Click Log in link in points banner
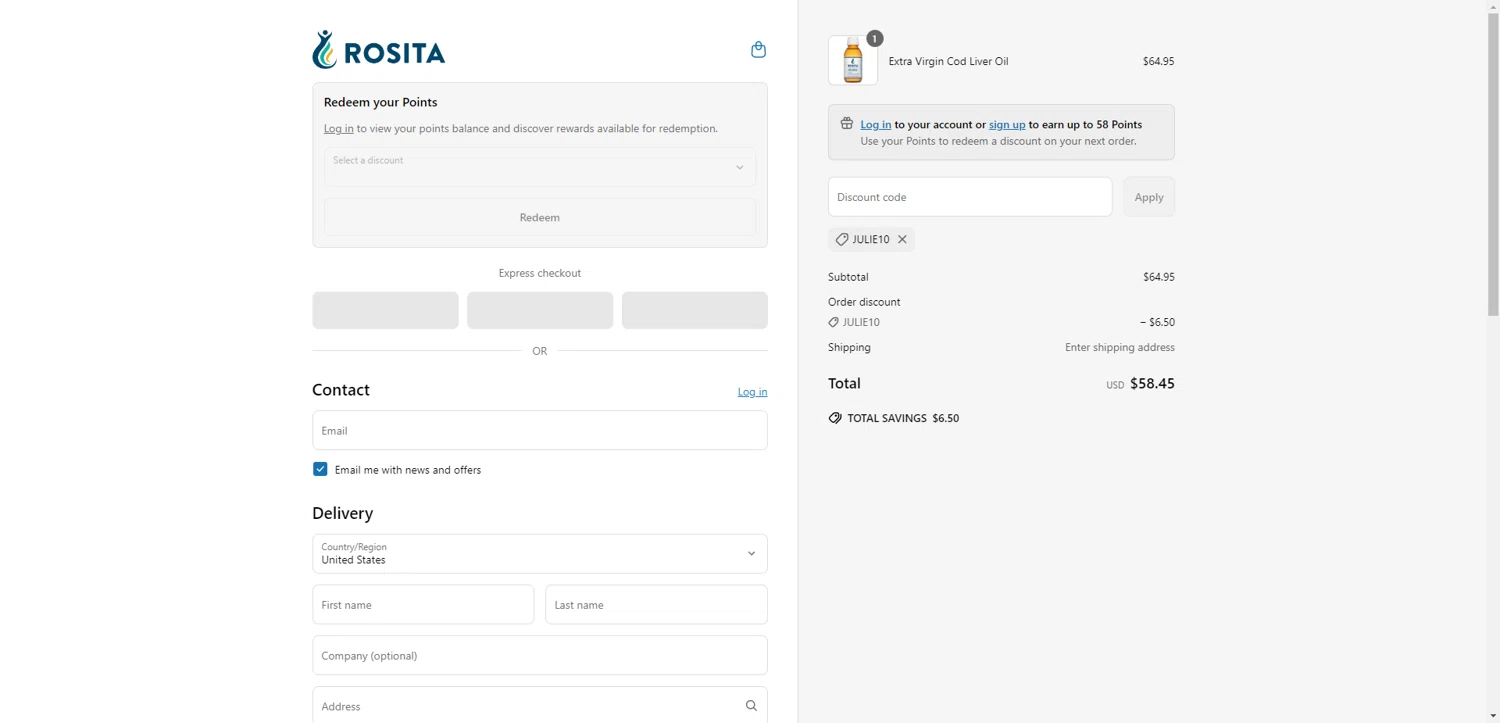1500x723 pixels. tap(875, 125)
